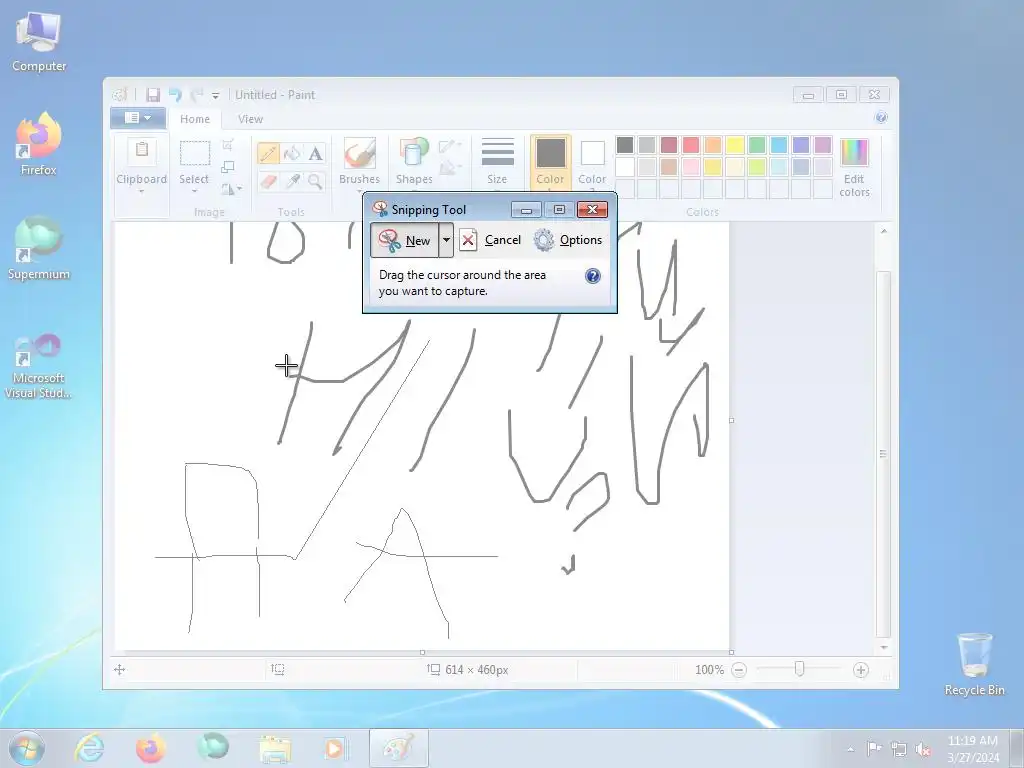
Task: Click the Paste Clipboard icon
Action: pyautogui.click(x=142, y=151)
